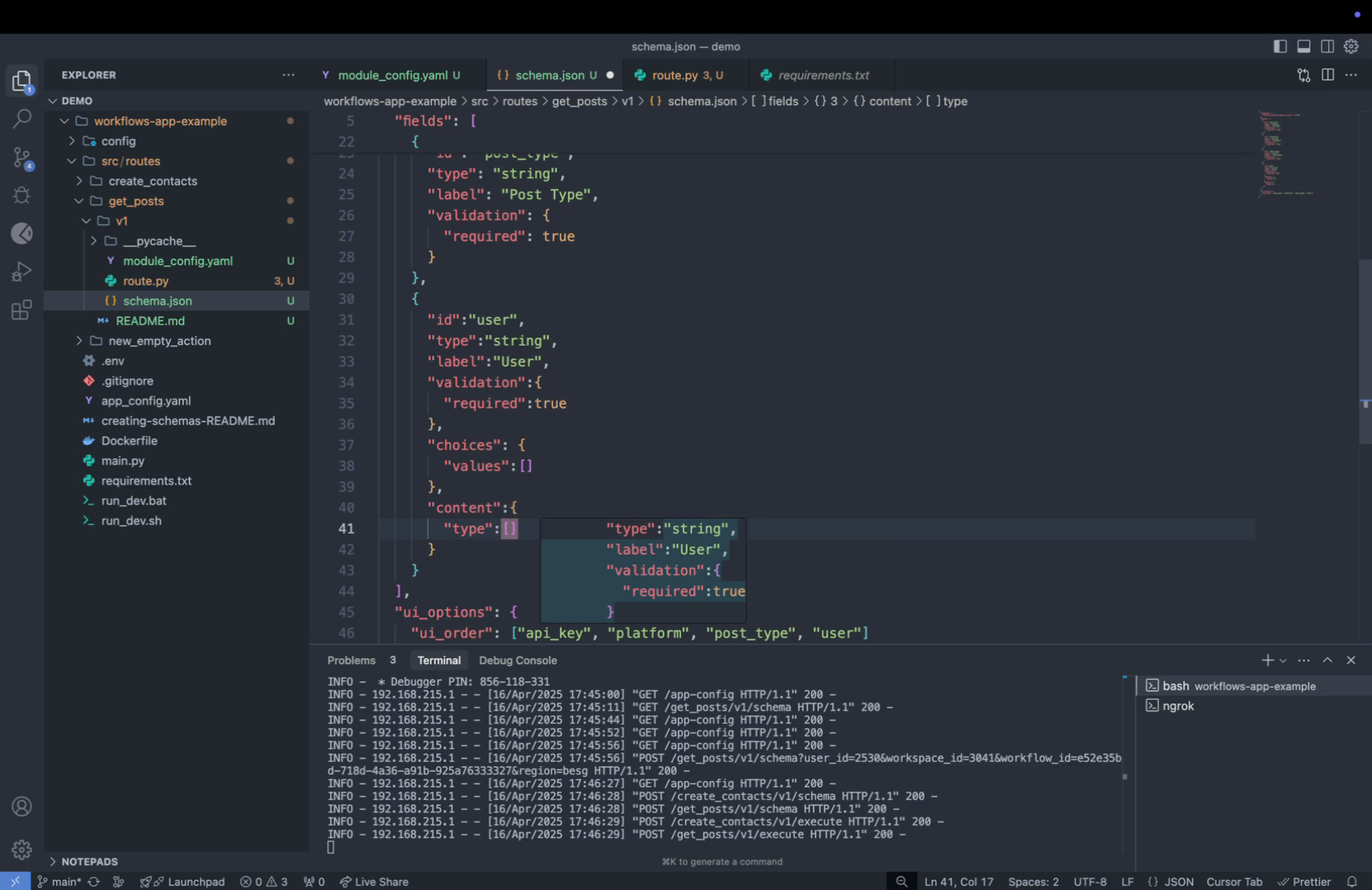
Task: Select the ngrok terminal session
Action: click(1178, 706)
